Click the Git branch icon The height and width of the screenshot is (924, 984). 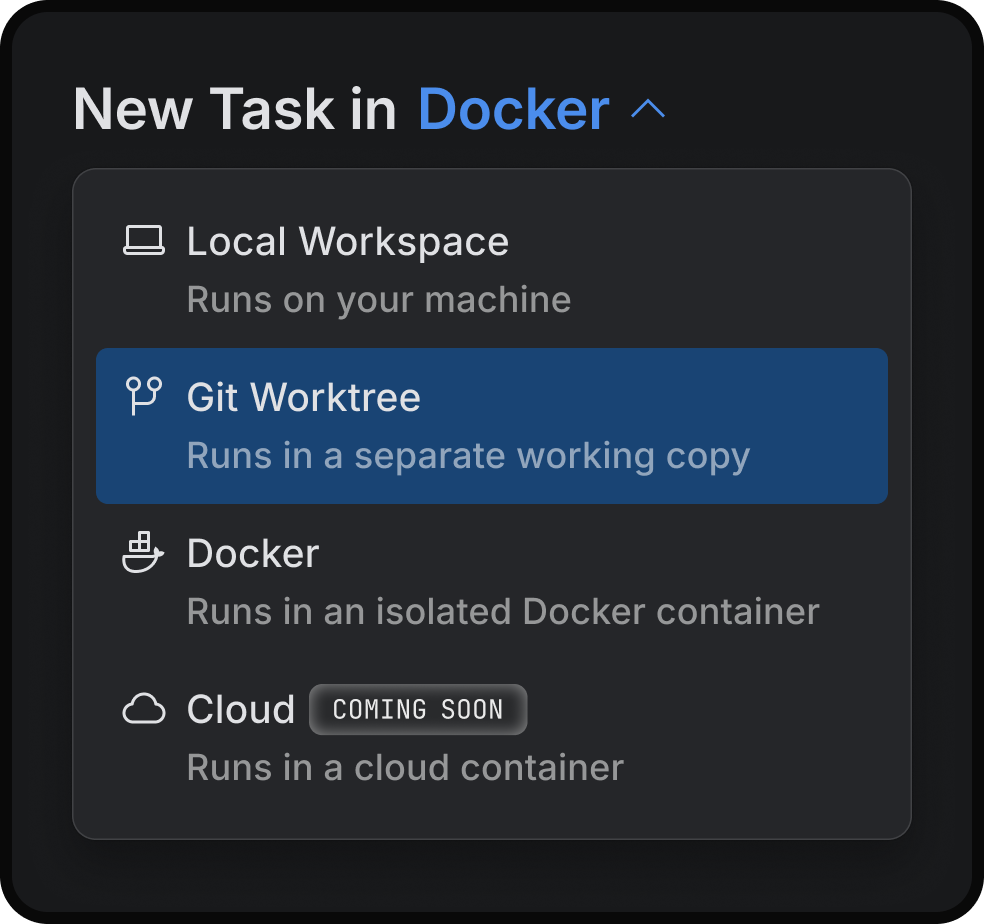point(144,395)
